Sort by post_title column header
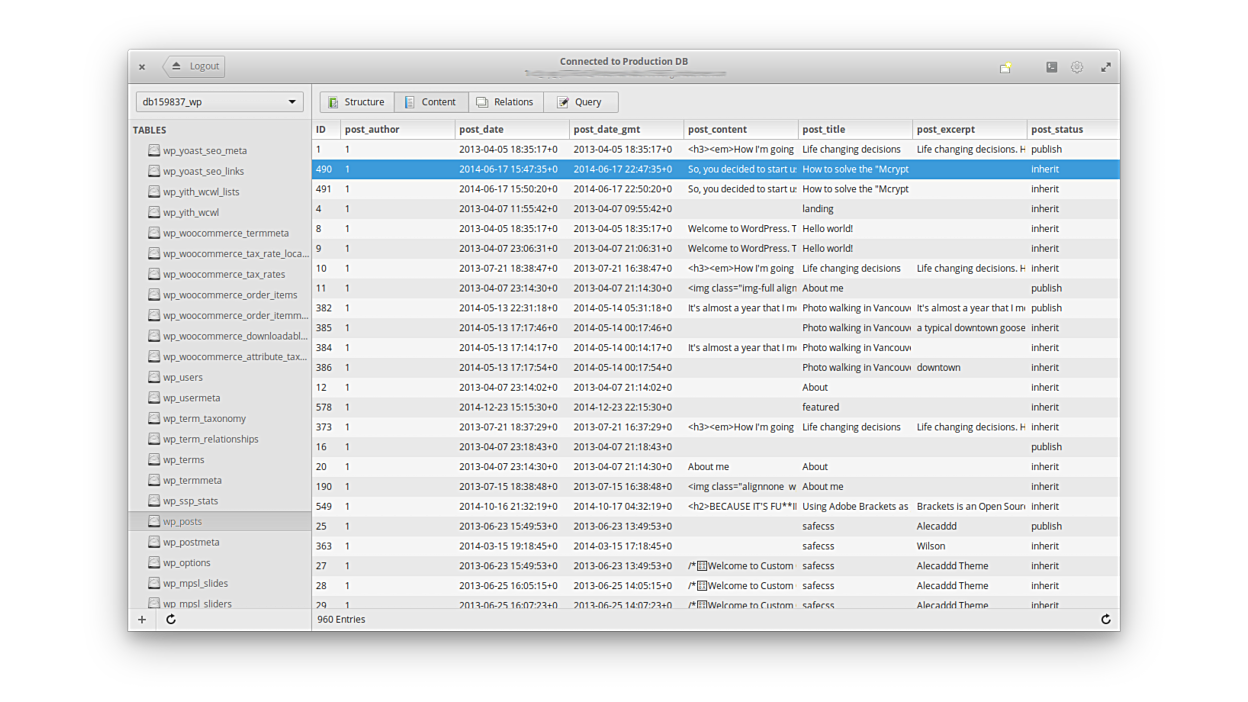The image size is (1248, 702). pos(823,130)
